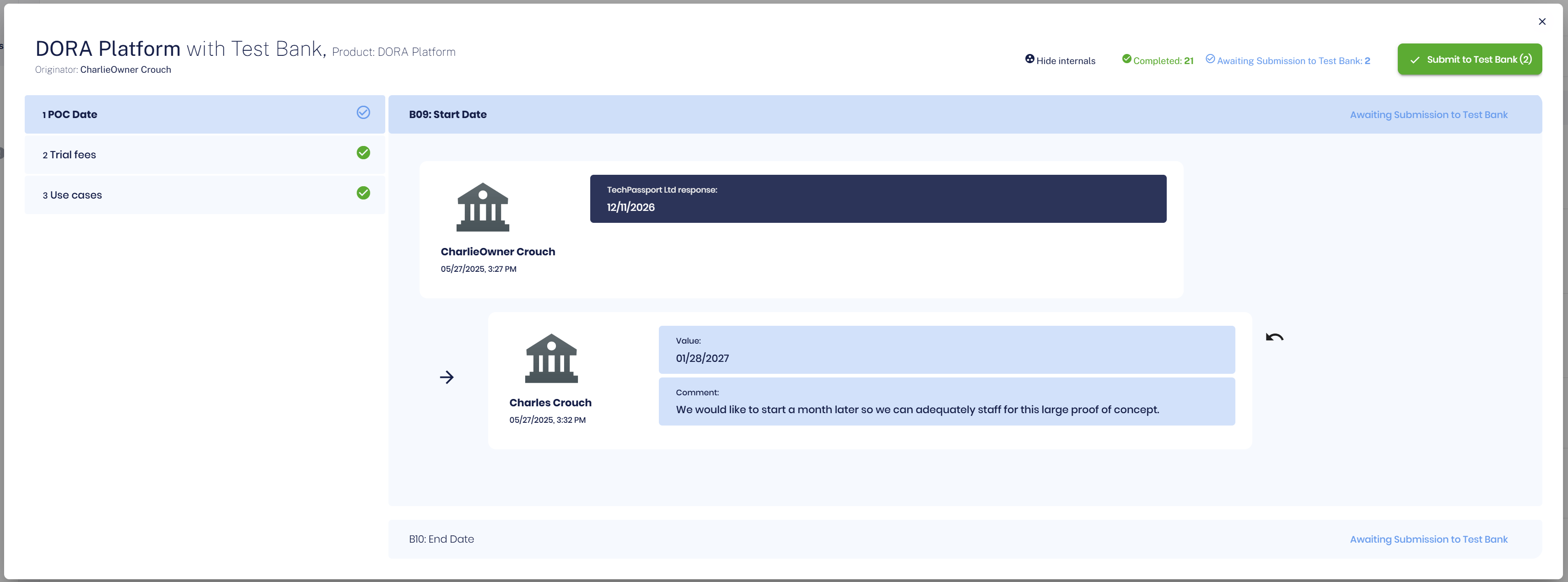Click the Hide internals icon
1568x582 pixels.
point(1029,59)
